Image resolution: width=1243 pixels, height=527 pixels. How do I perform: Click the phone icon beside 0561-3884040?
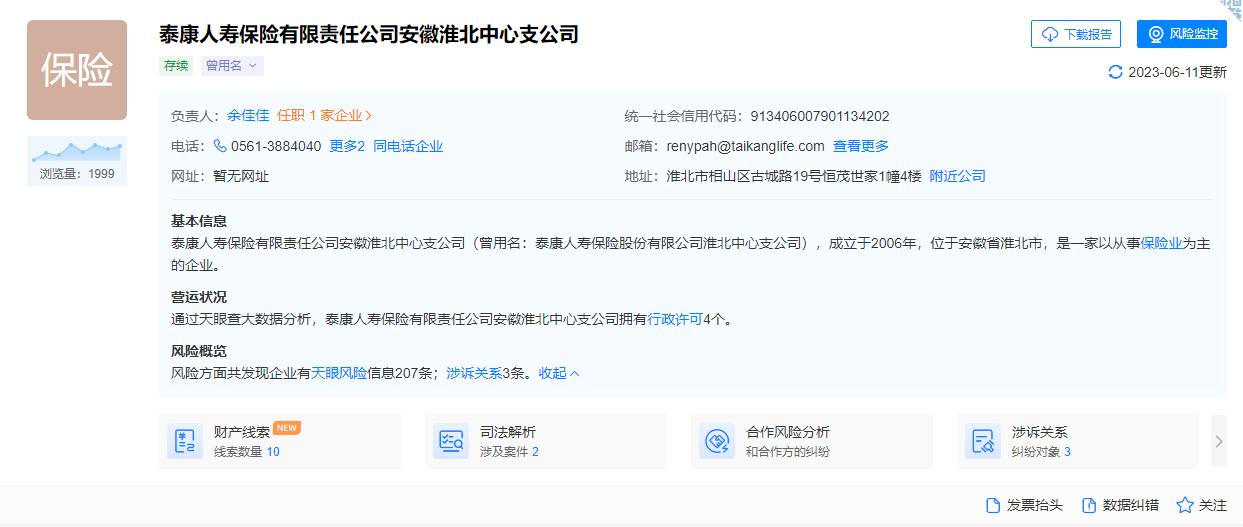[220, 146]
